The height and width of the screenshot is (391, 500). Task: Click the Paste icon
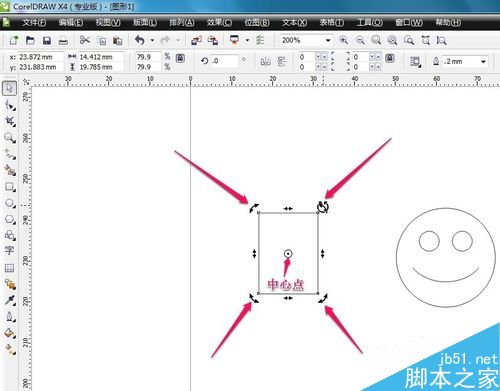[117, 41]
